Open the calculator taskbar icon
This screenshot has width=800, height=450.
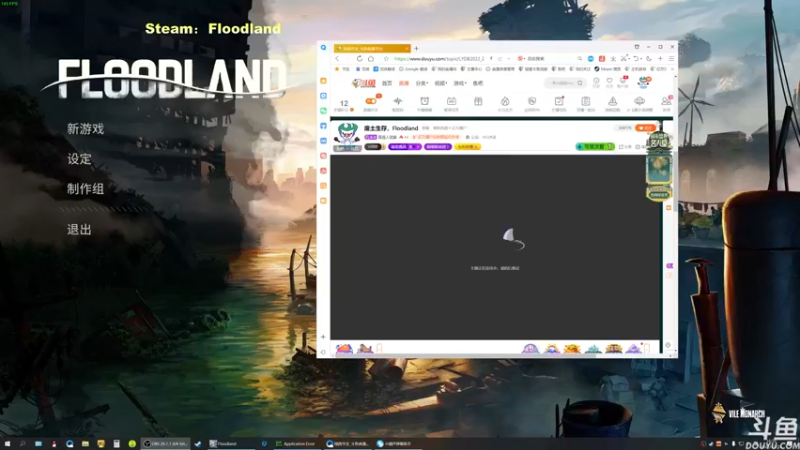116,444
